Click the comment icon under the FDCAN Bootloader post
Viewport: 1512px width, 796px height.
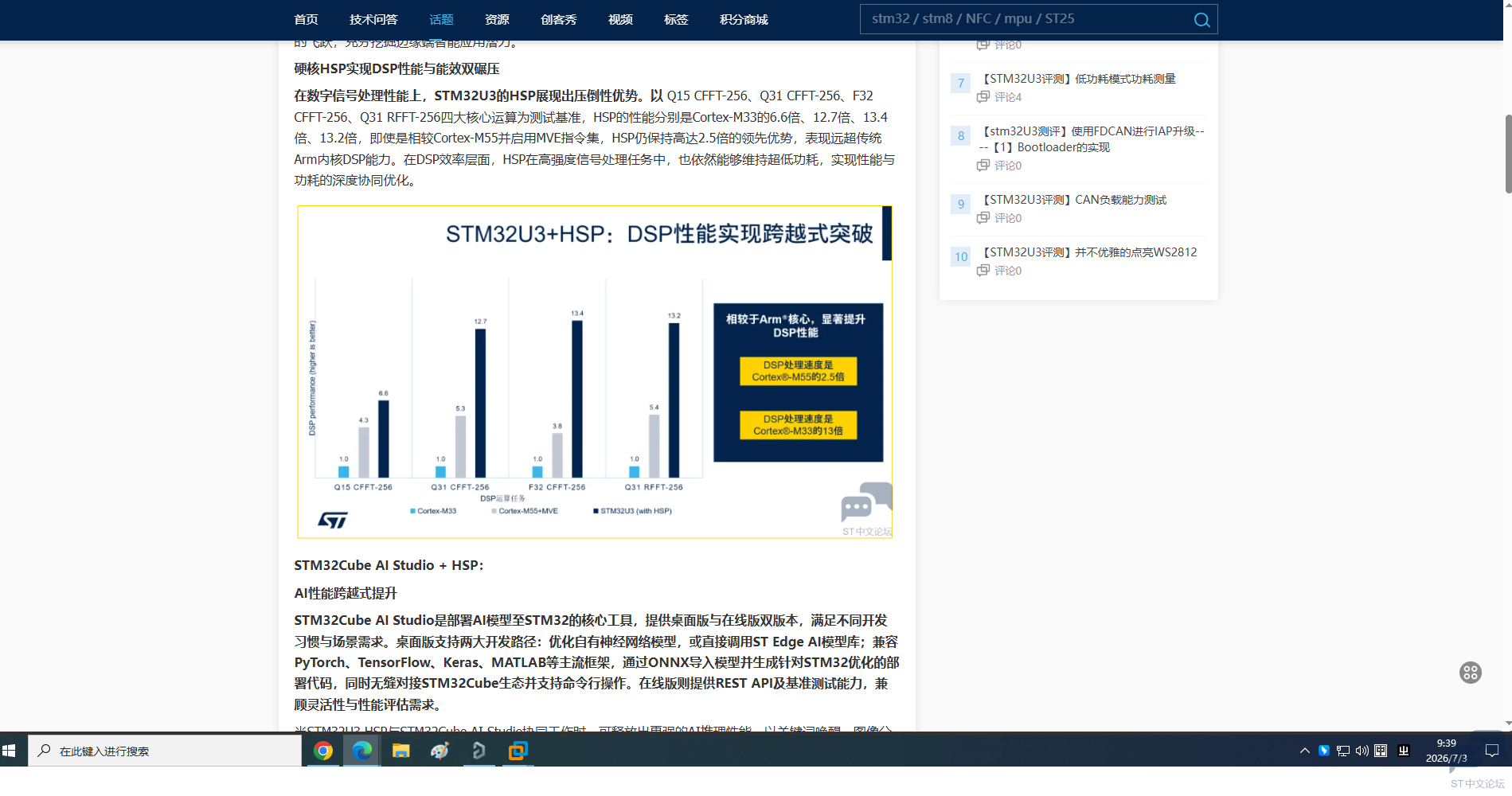click(983, 166)
